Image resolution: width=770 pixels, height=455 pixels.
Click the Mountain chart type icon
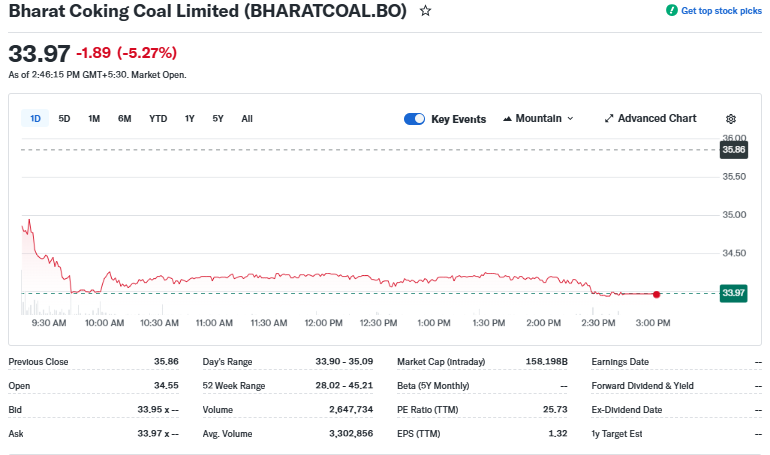click(507, 119)
